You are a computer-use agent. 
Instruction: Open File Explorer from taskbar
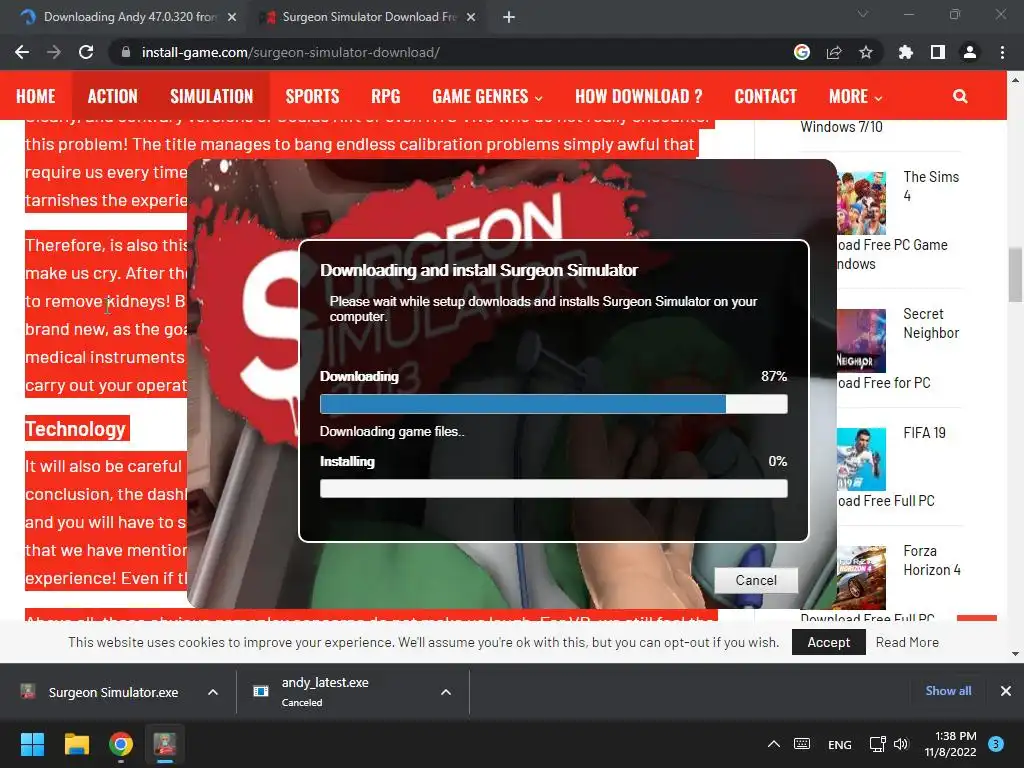coord(76,744)
